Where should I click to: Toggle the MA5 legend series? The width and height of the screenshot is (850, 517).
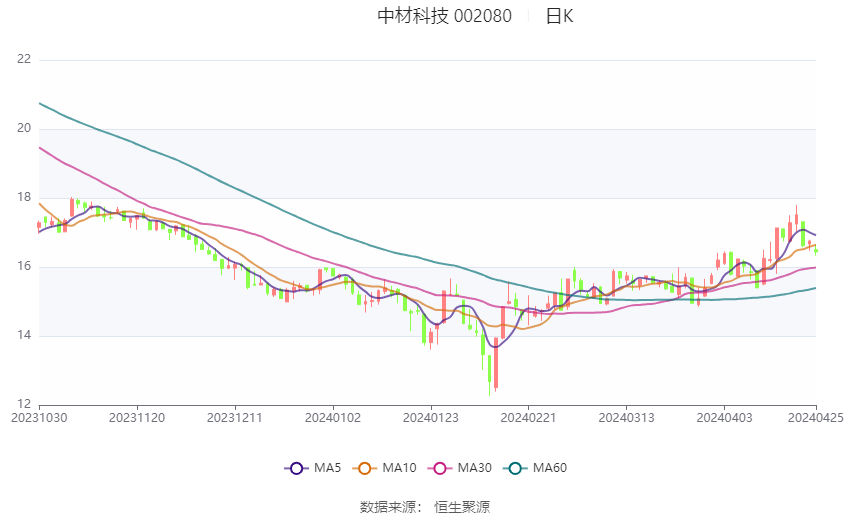click(x=313, y=468)
